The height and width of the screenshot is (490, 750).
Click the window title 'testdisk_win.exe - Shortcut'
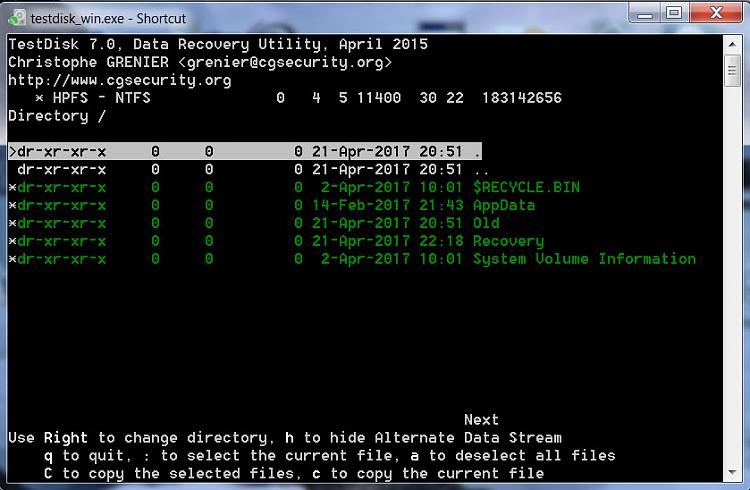(108, 18)
